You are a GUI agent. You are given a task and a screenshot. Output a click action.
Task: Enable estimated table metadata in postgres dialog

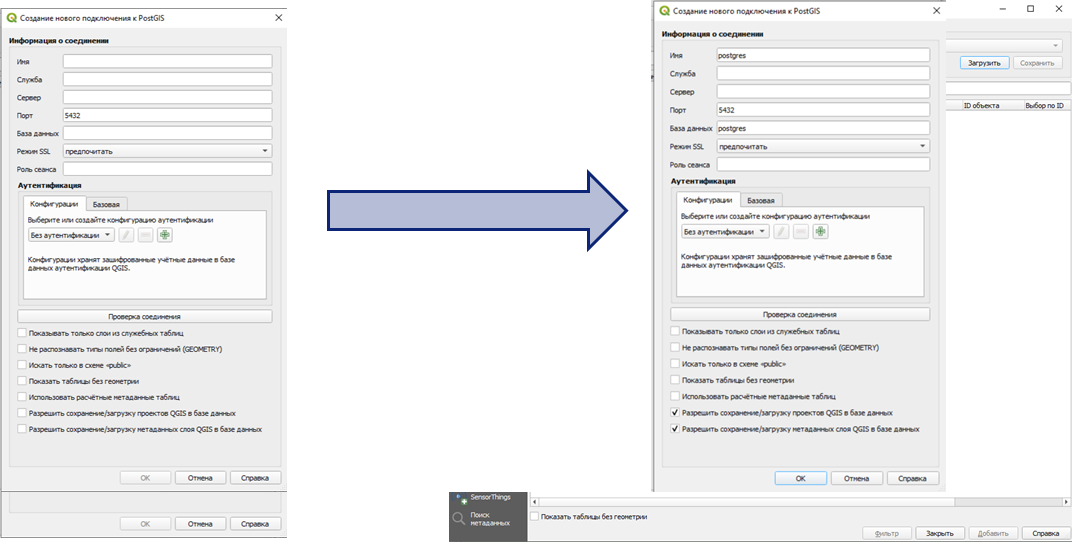pos(675,396)
